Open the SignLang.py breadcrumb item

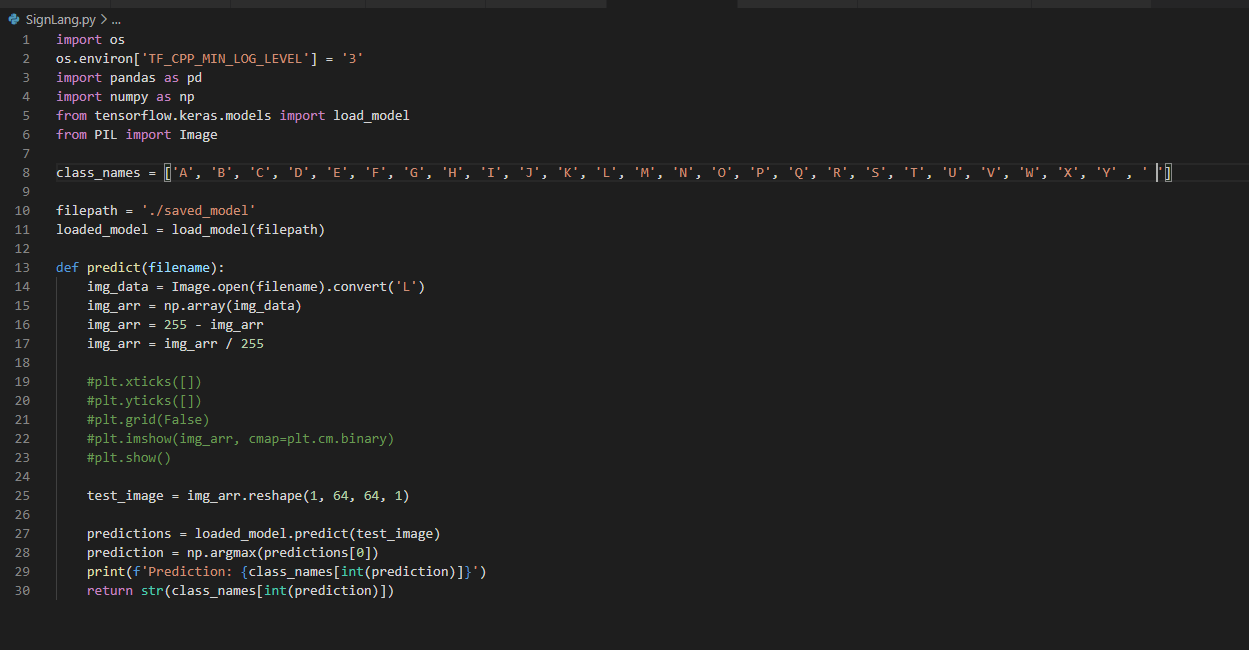tap(60, 19)
